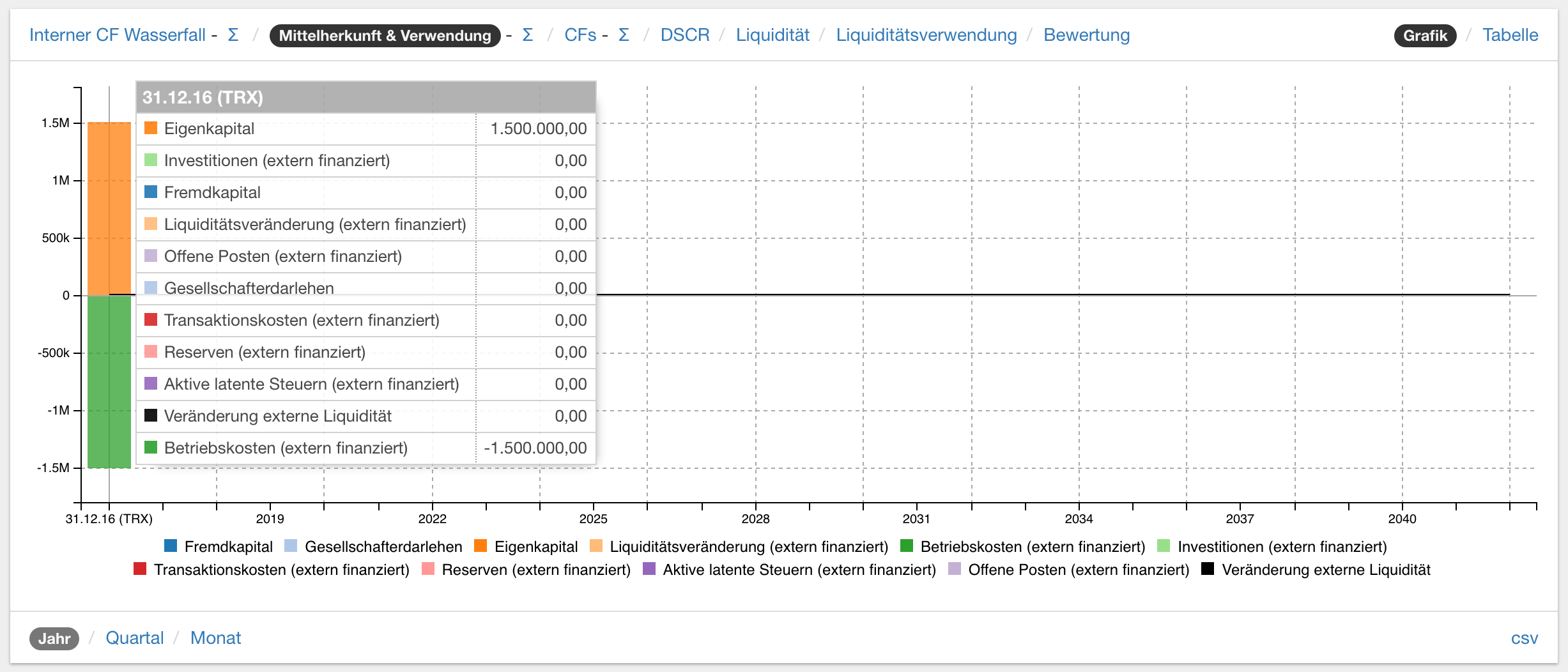Click the pink Reserven legend swatch
This screenshot has width=1568, height=672.
pos(428,569)
